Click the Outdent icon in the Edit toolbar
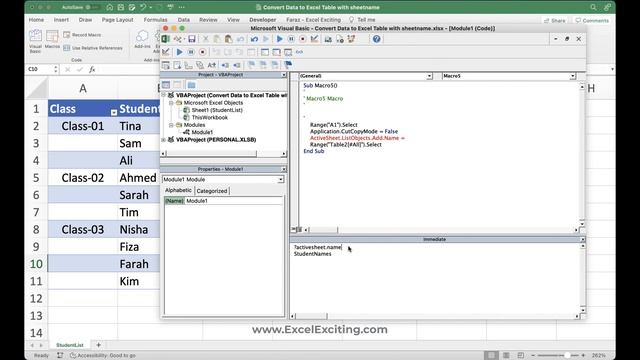Screen dimensions: 640x360 [237, 65]
